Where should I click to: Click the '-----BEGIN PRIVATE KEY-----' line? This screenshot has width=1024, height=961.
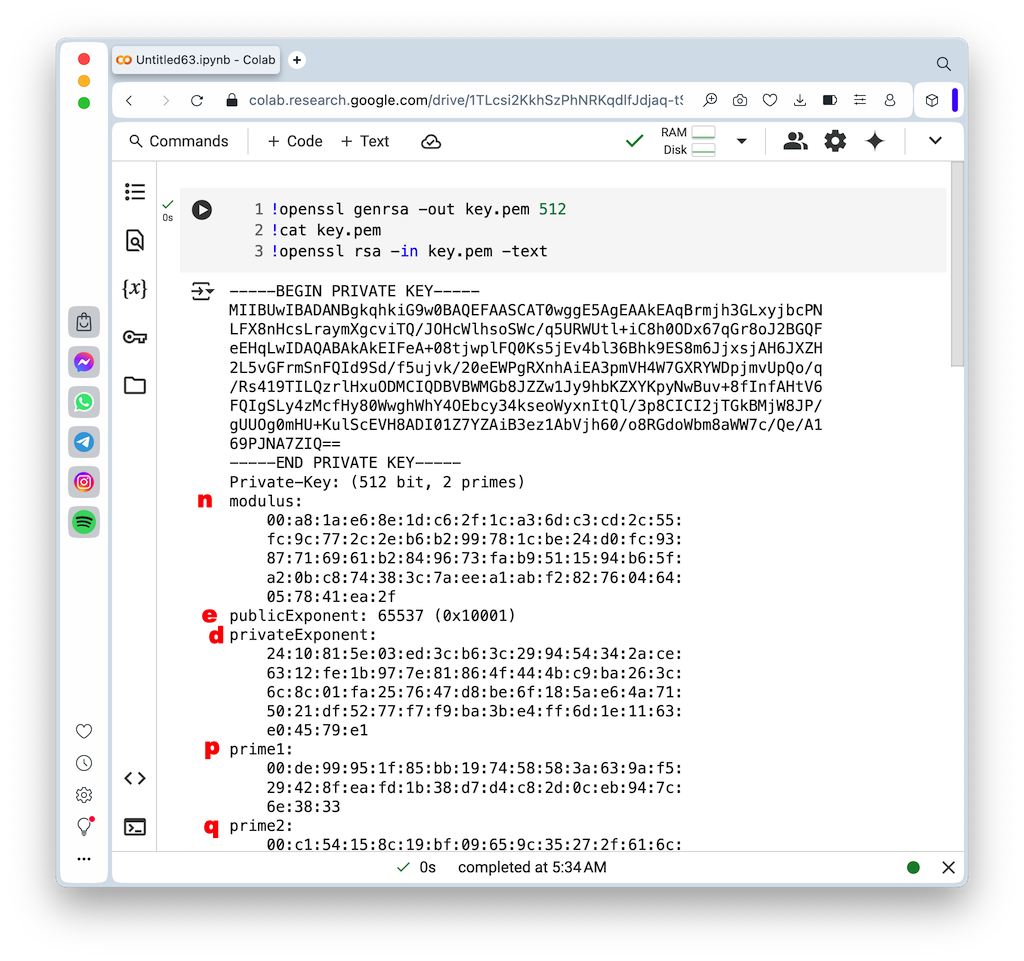355,291
